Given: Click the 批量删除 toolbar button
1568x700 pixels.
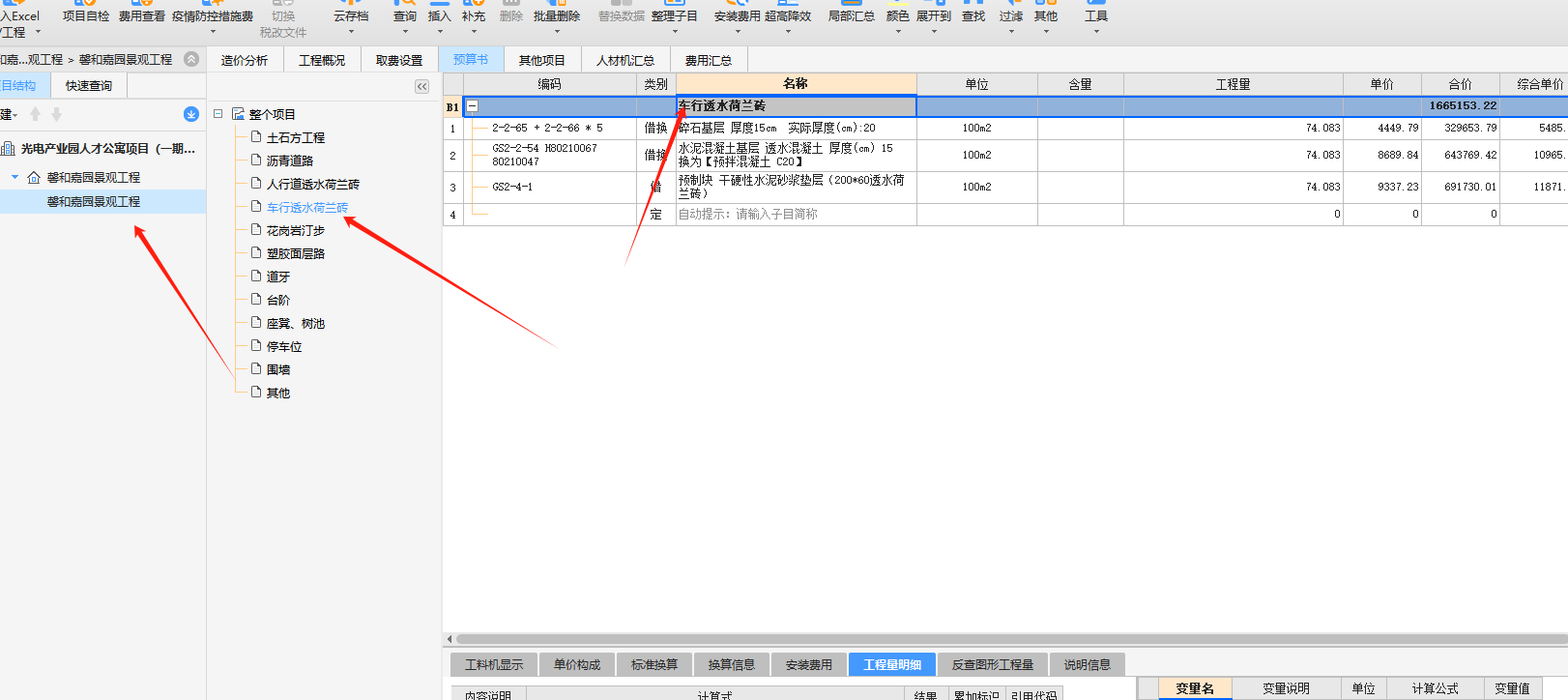Looking at the screenshot, I should [557, 15].
